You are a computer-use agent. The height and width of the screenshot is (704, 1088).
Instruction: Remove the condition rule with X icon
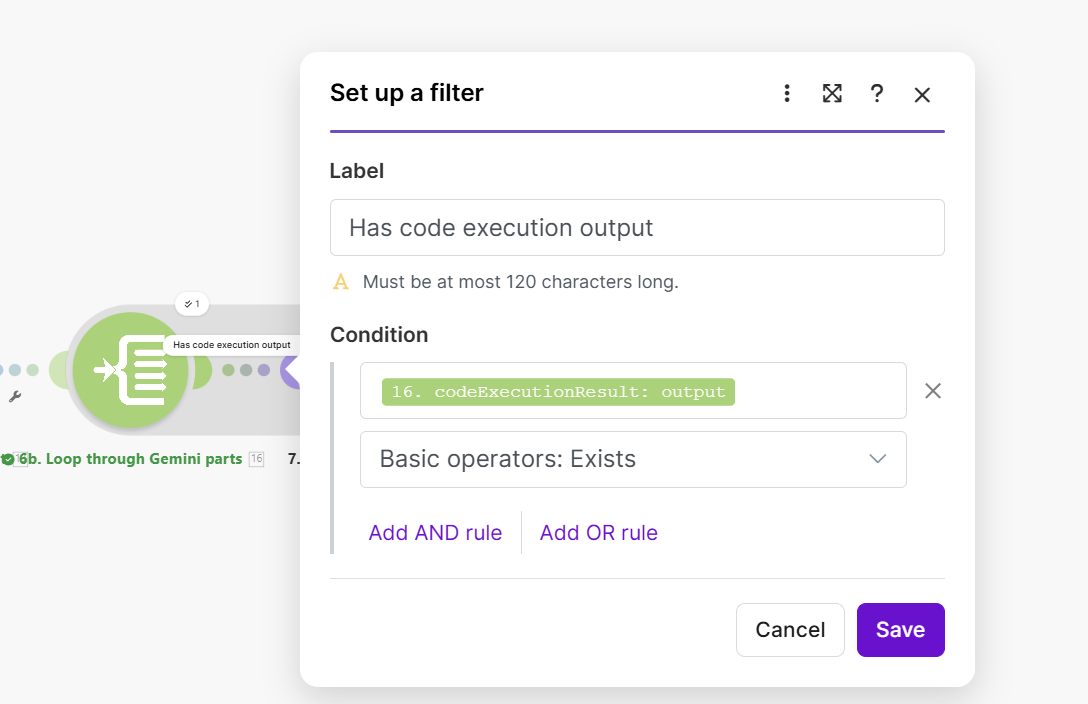933,391
